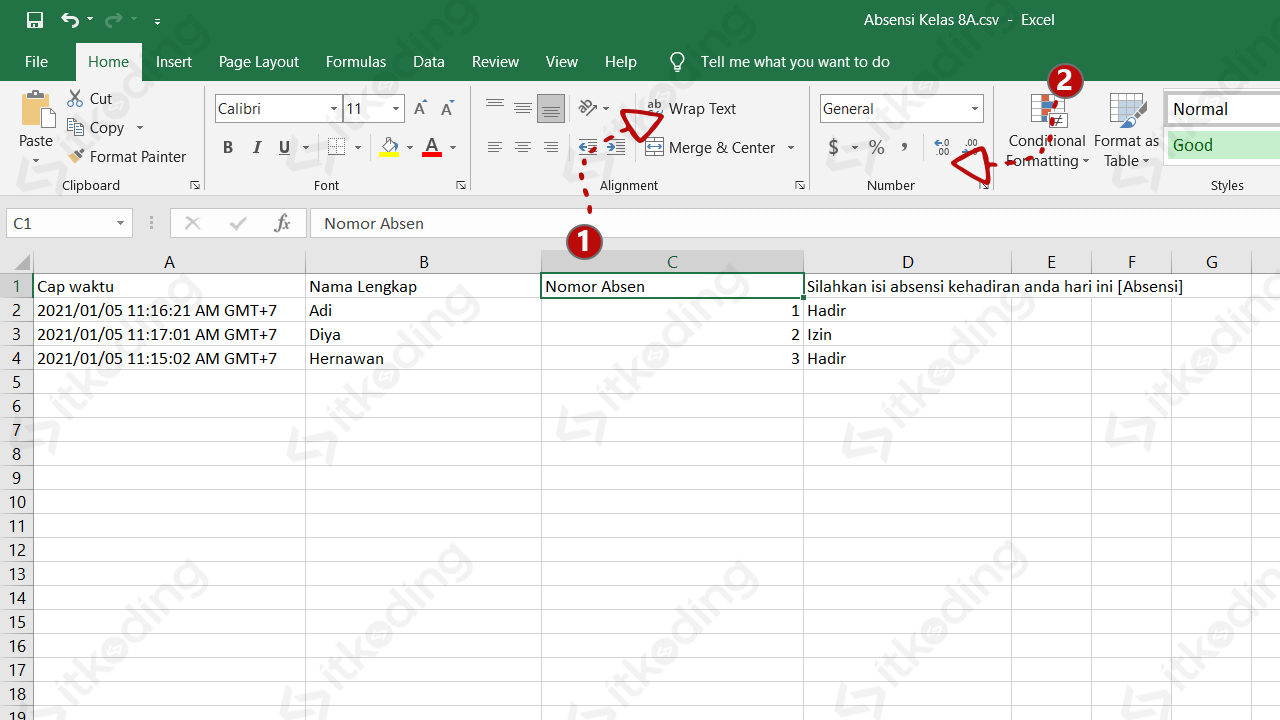Viewport: 1280px width, 720px height.
Task: Click Increase Decimal icon
Action: 942,148
